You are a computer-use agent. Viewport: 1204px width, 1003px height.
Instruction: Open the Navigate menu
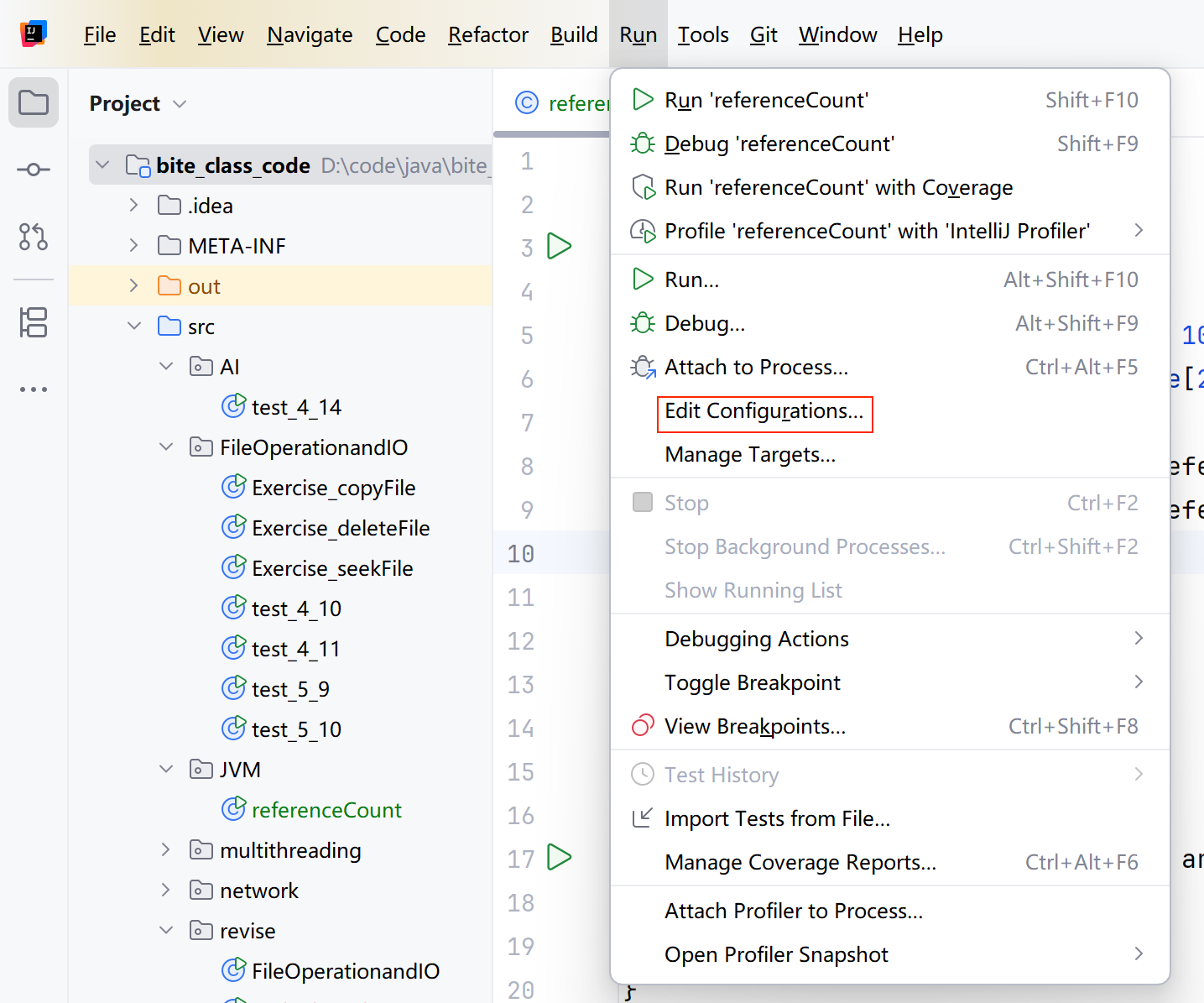(x=310, y=34)
